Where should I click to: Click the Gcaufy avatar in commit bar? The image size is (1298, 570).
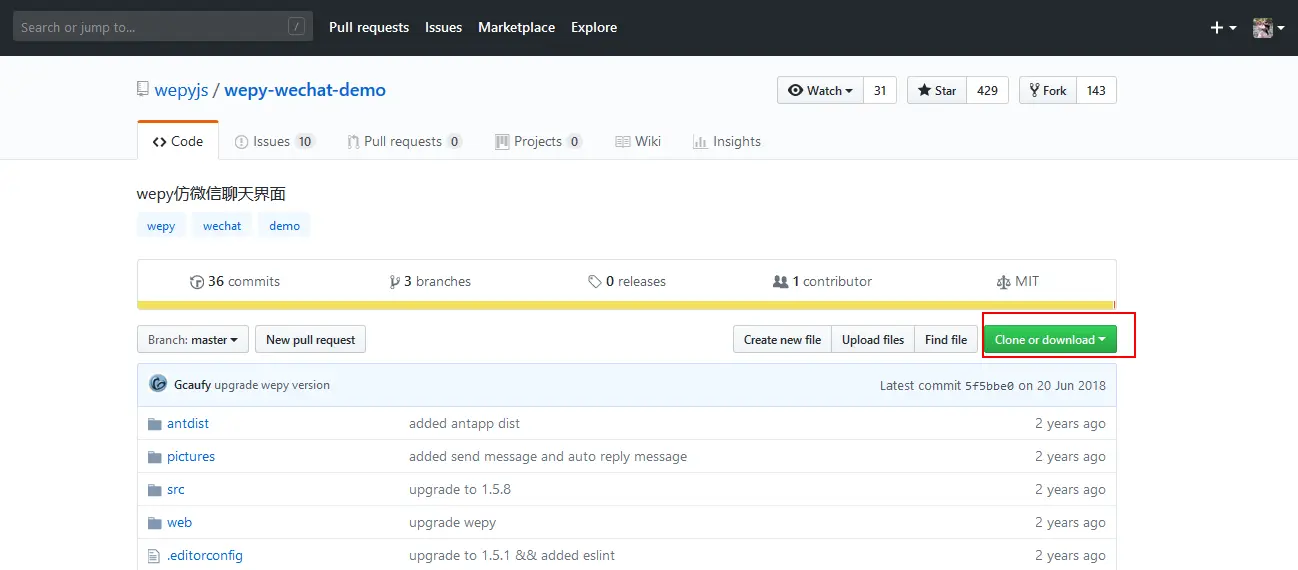[x=158, y=384]
